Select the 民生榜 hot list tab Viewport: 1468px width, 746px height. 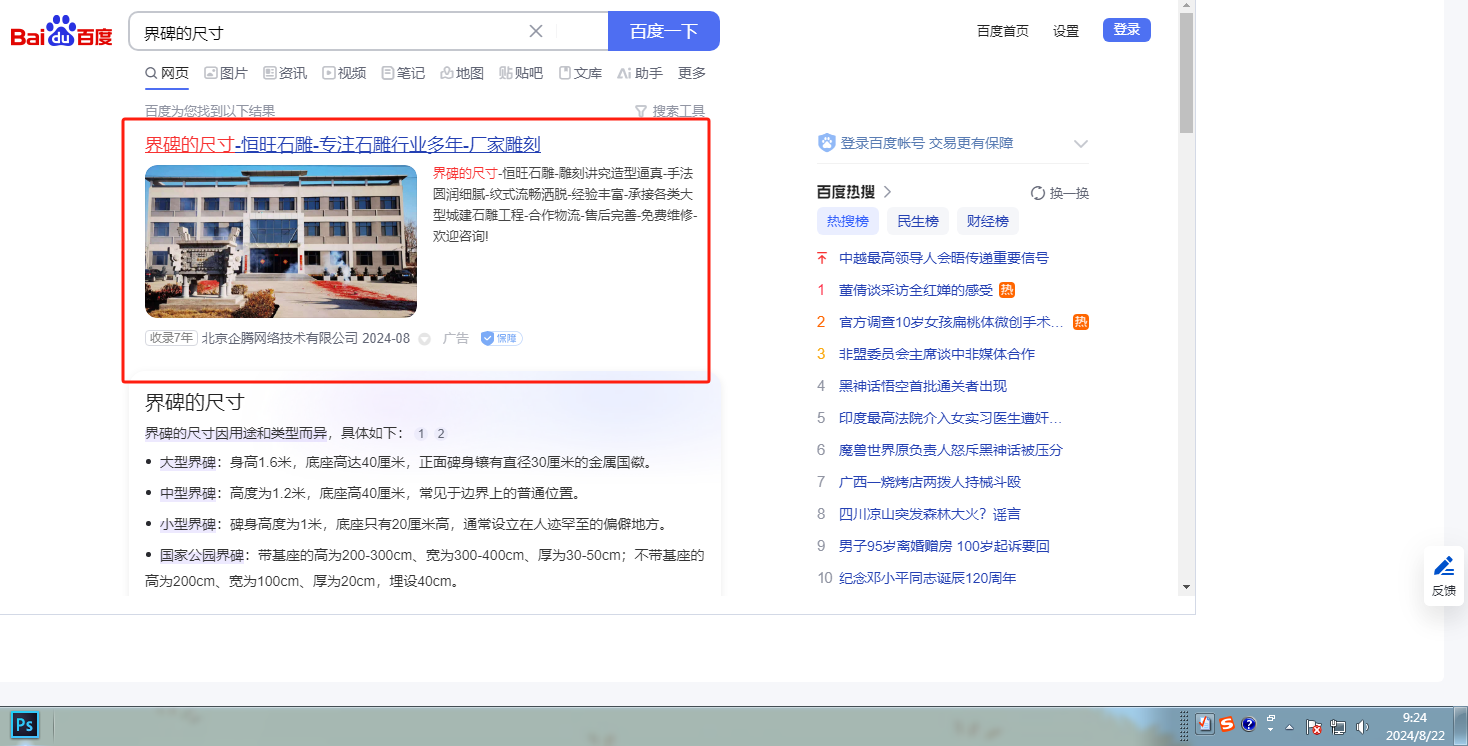coord(918,221)
